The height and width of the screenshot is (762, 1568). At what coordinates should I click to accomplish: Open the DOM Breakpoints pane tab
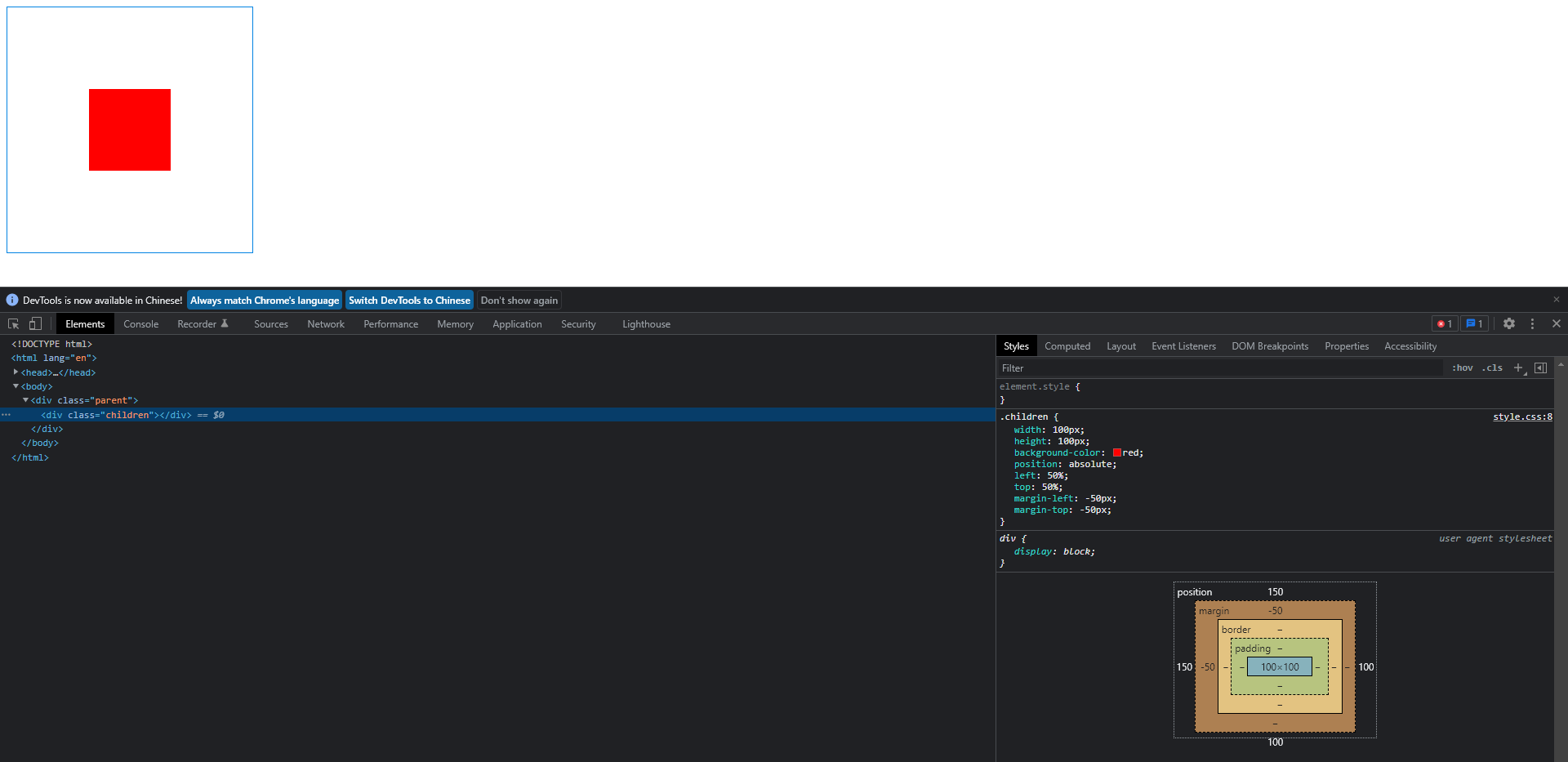(1270, 346)
